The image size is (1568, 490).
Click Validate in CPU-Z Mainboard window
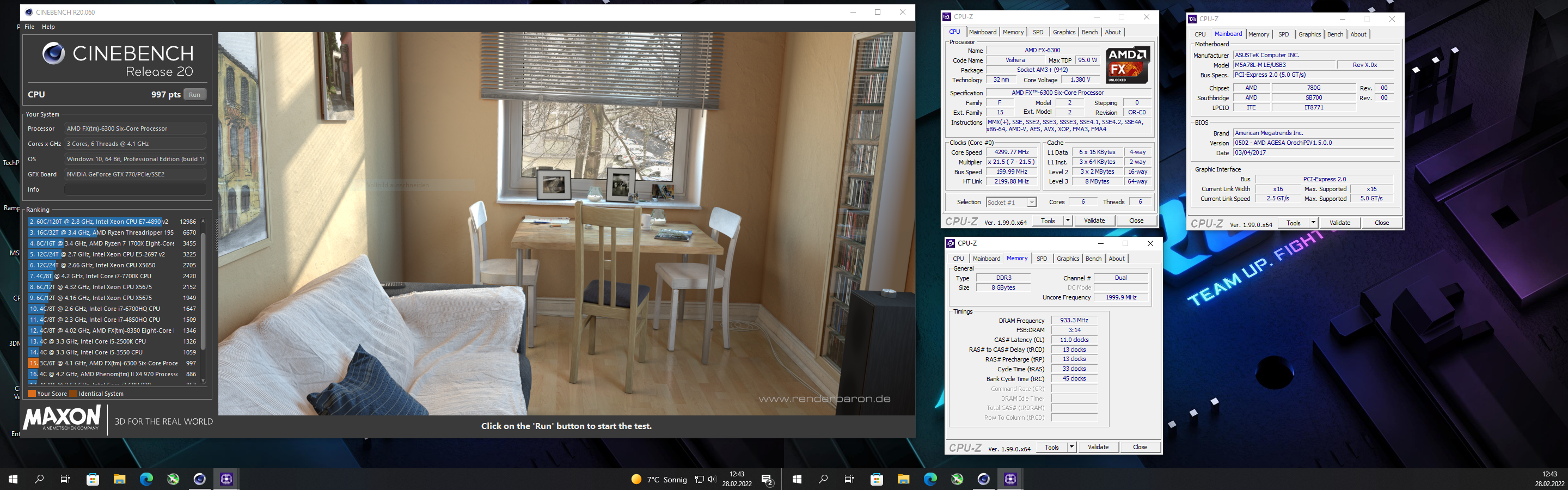(x=1340, y=223)
